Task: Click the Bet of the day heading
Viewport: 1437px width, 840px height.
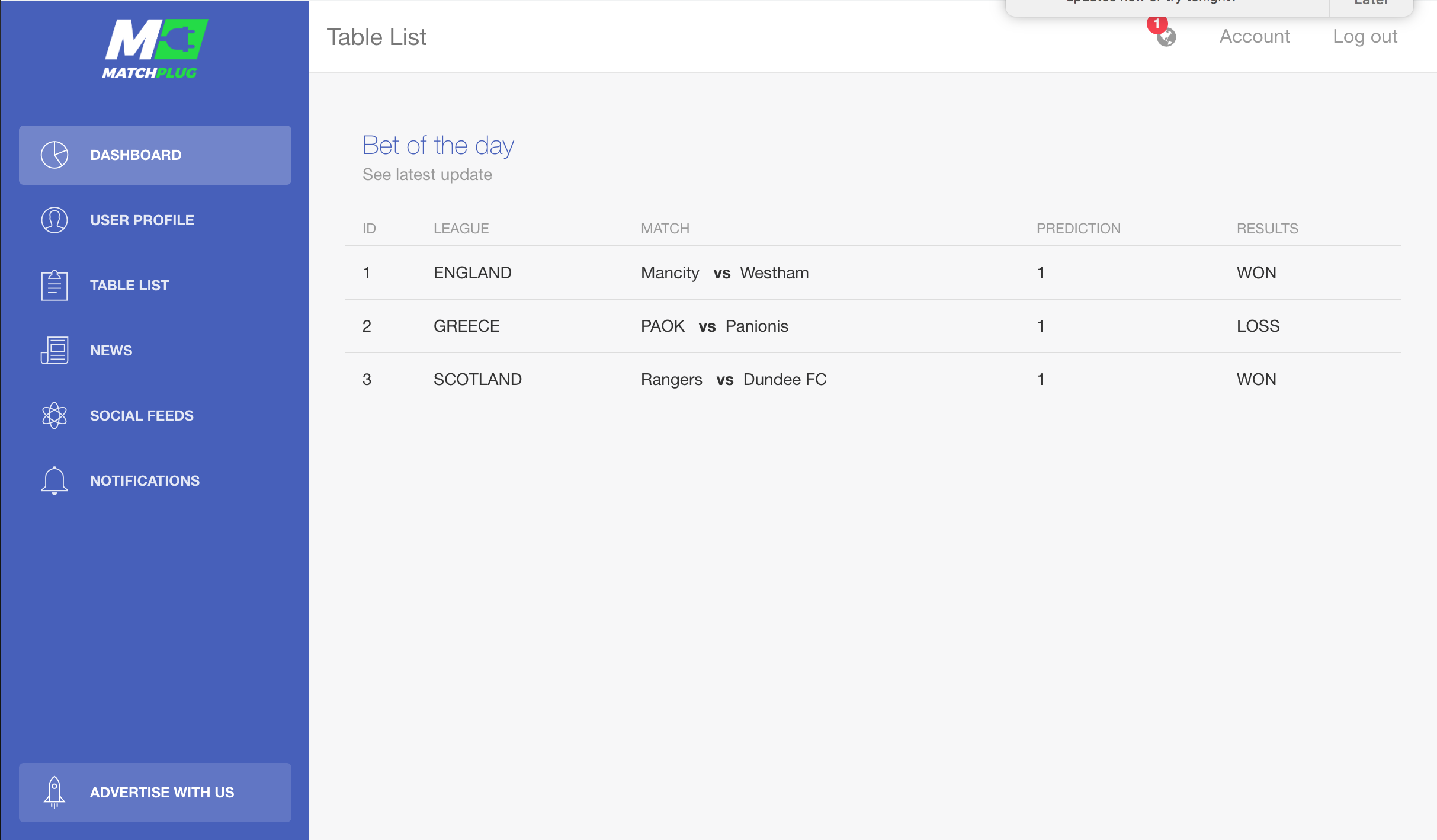Action: 438,145
